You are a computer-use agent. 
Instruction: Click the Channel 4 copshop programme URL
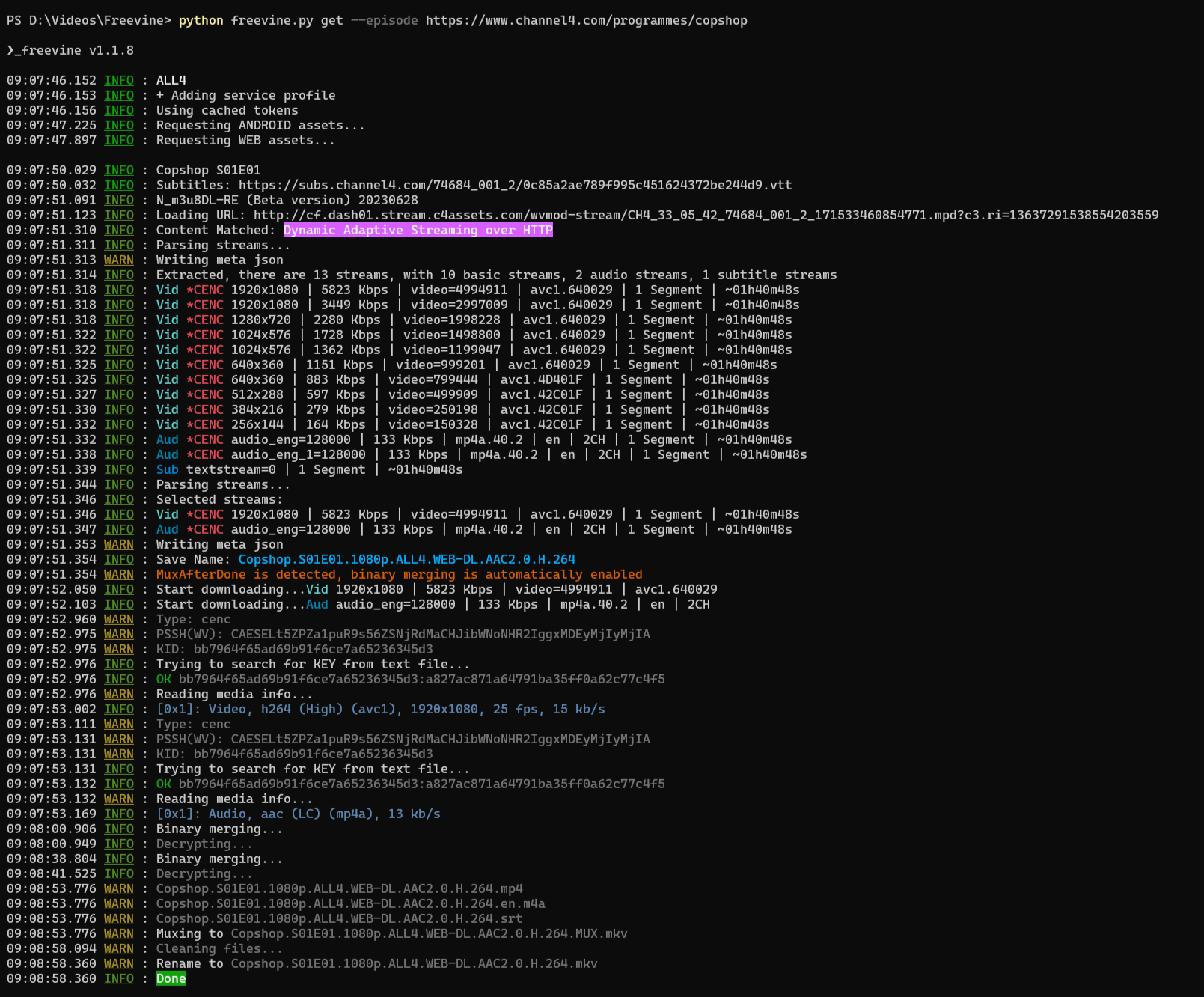coord(586,20)
